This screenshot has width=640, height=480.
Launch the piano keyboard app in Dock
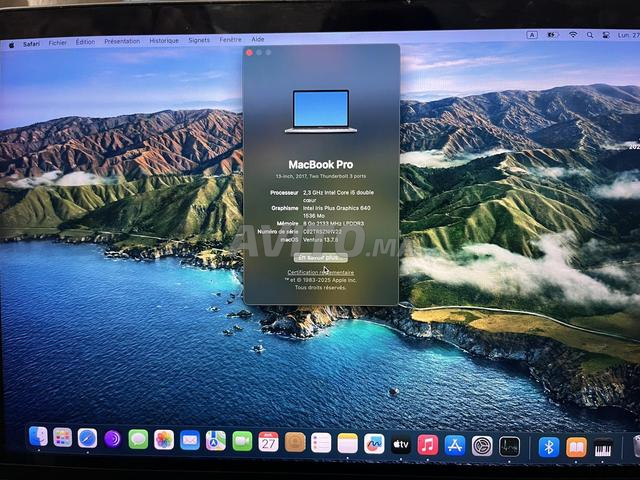603,448
